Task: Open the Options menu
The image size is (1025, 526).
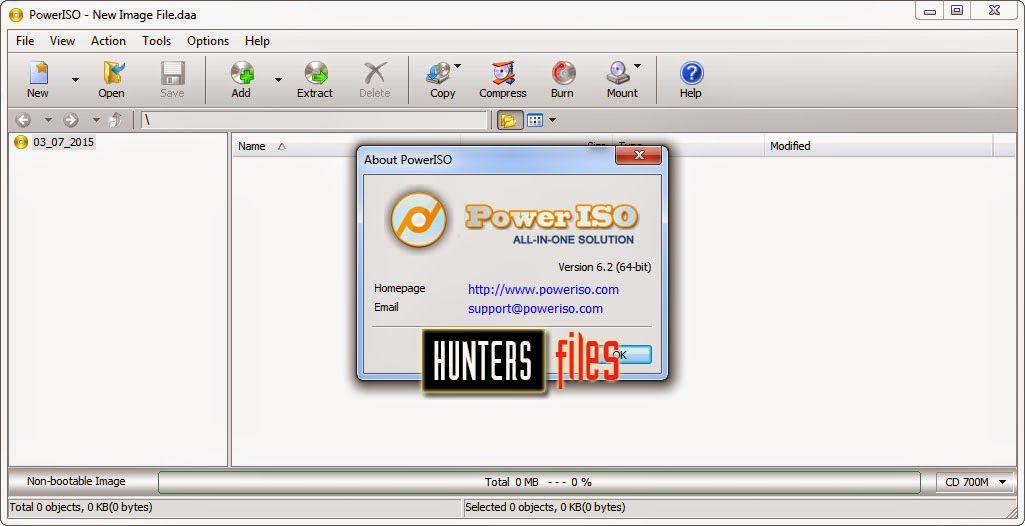Action: tap(208, 41)
